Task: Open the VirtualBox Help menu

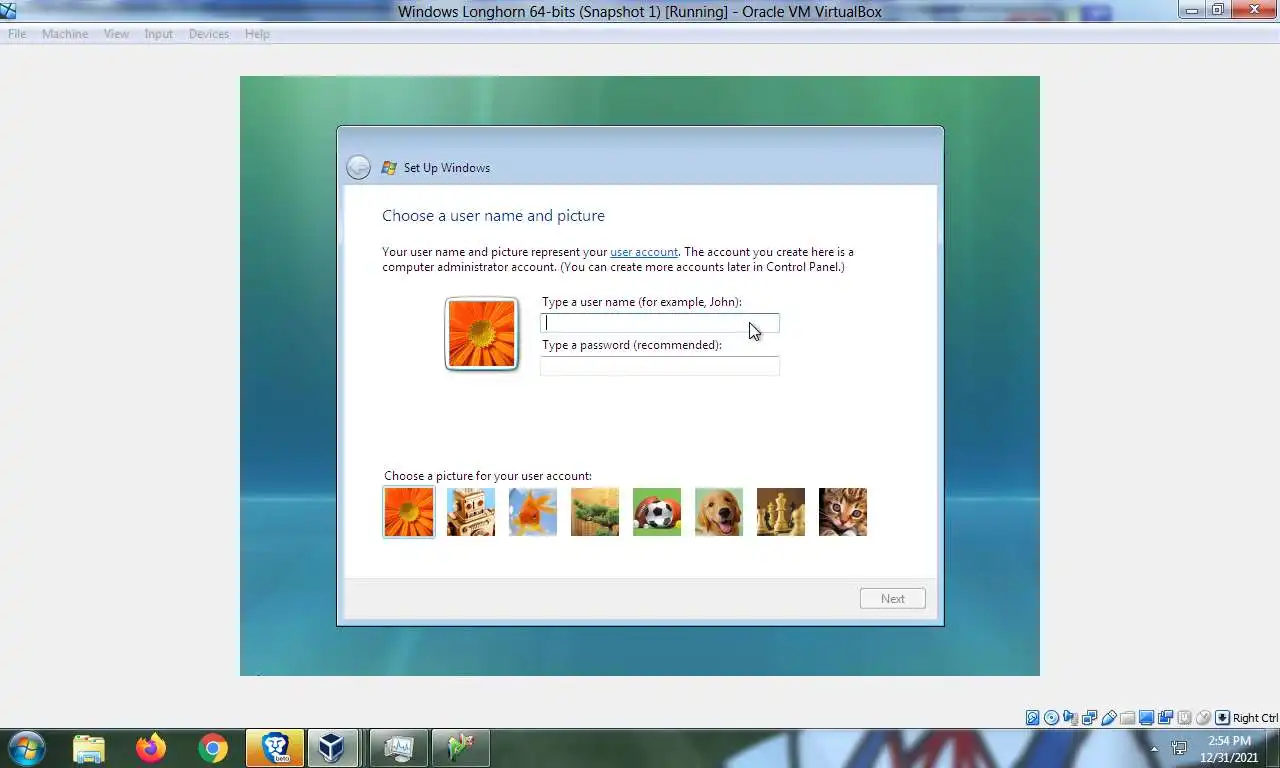Action: [x=257, y=34]
